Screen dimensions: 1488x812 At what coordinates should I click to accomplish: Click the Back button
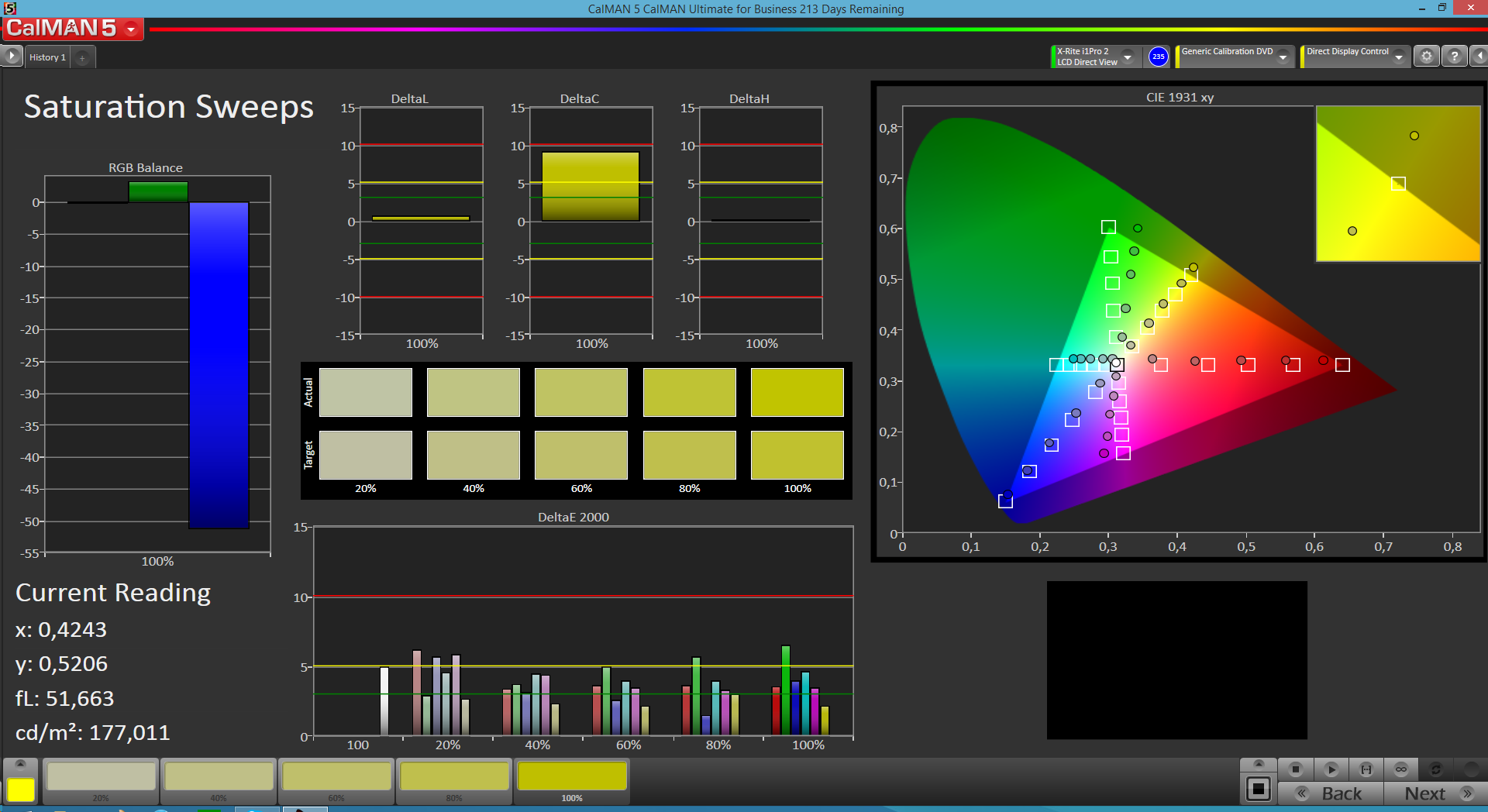(1330, 793)
